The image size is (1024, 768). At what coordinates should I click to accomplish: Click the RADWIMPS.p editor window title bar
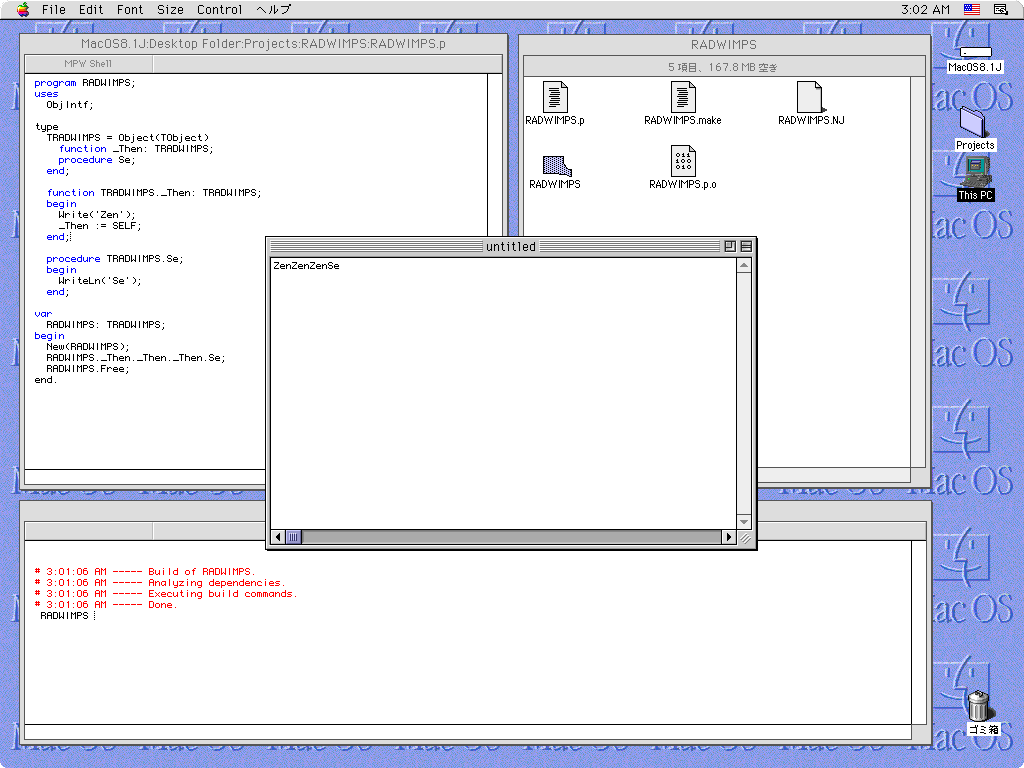263,44
